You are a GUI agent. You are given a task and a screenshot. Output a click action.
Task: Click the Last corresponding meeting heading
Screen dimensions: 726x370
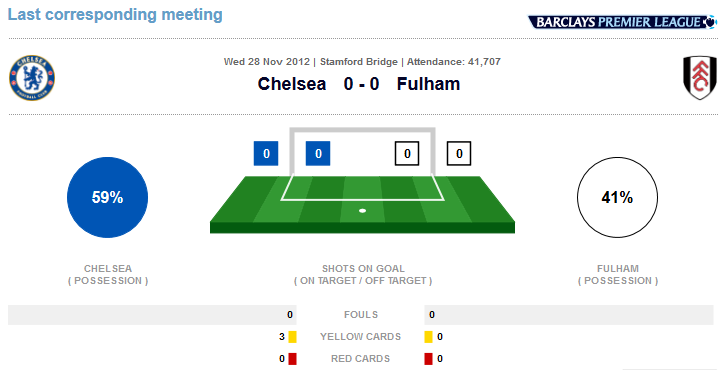[115, 15]
